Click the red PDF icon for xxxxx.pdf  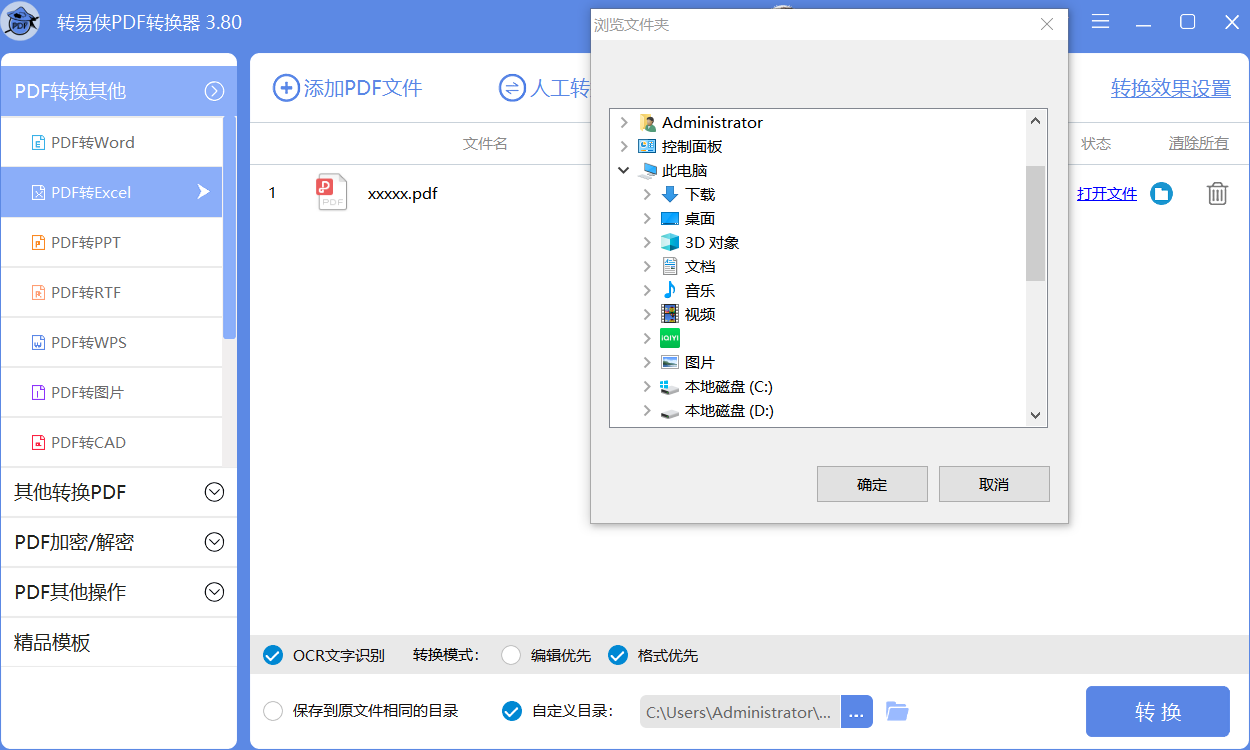332,192
